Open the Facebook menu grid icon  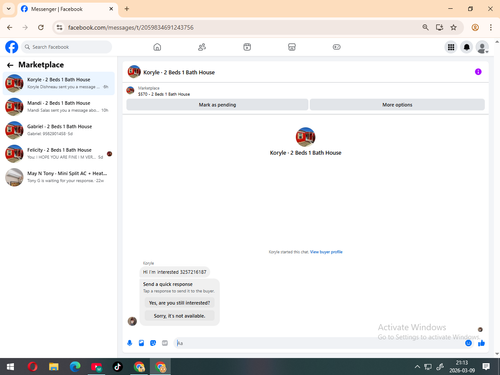coord(451,47)
